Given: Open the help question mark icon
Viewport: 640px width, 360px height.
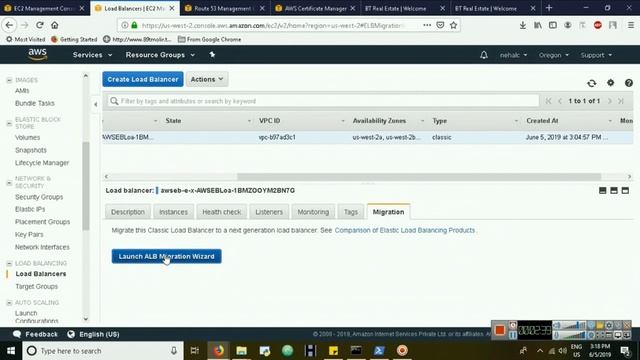Looking at the screenshot, I should [629, 83].
